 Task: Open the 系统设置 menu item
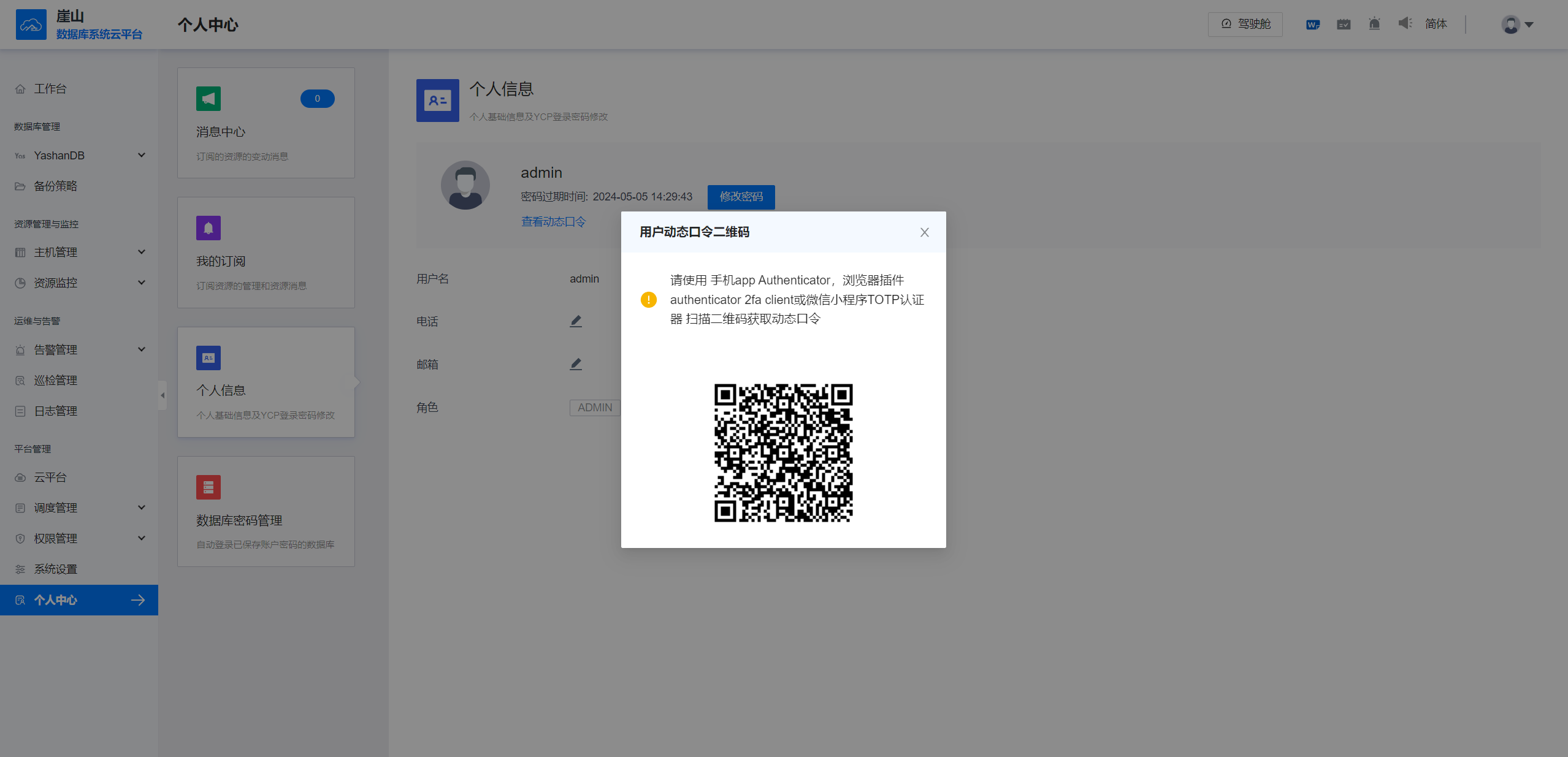tap(56, 569)
